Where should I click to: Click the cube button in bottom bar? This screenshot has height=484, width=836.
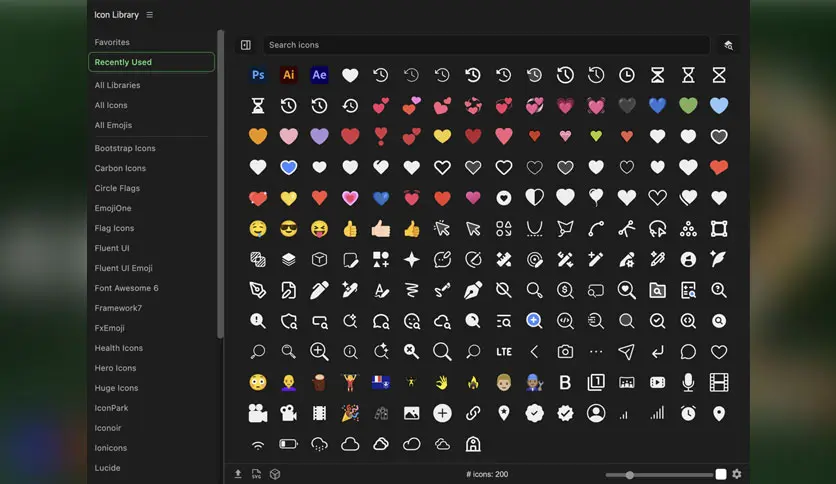click(x=275, y=474)
